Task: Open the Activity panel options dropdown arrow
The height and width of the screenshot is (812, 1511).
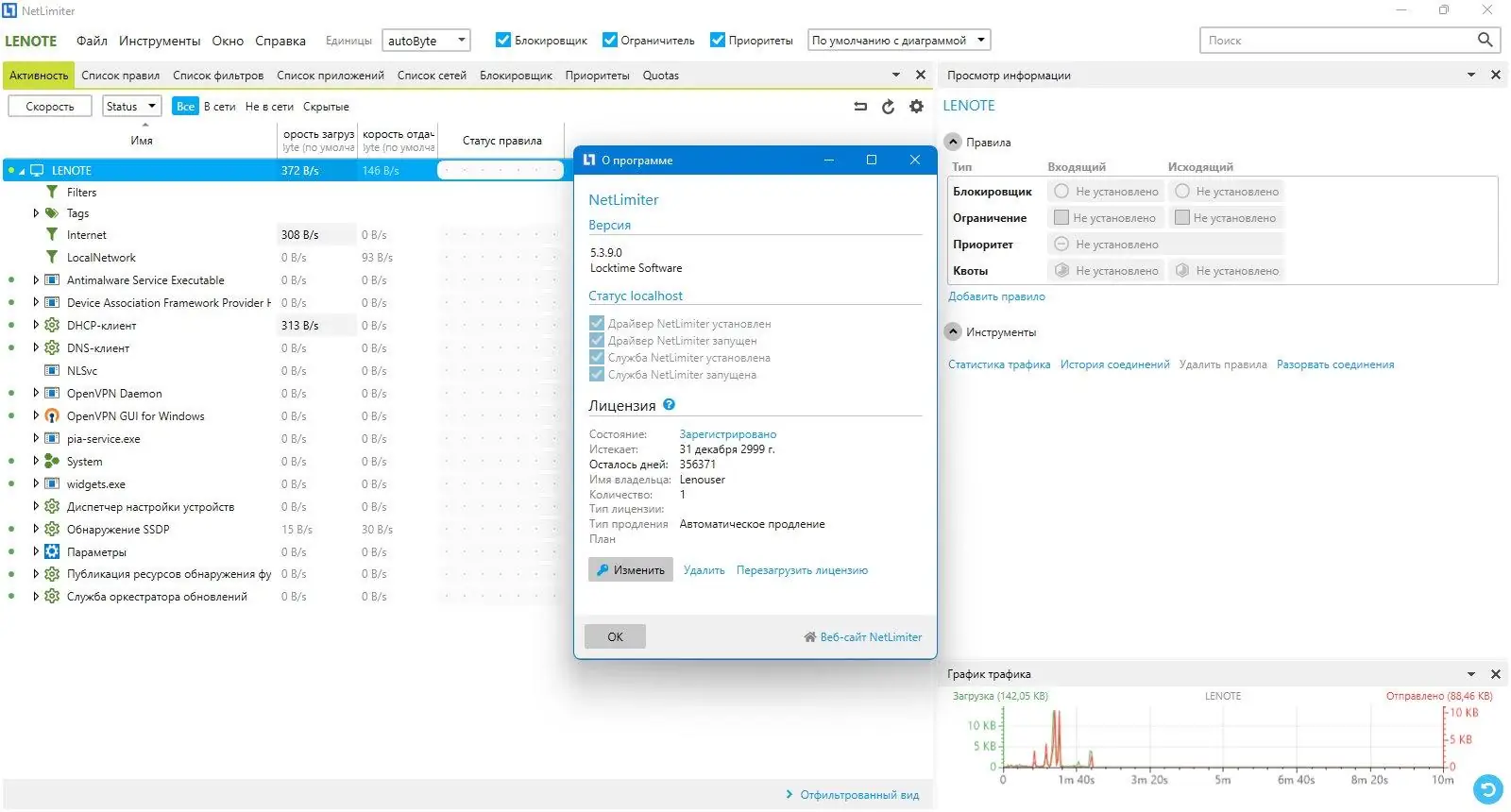Action: (x=896, y=75)
